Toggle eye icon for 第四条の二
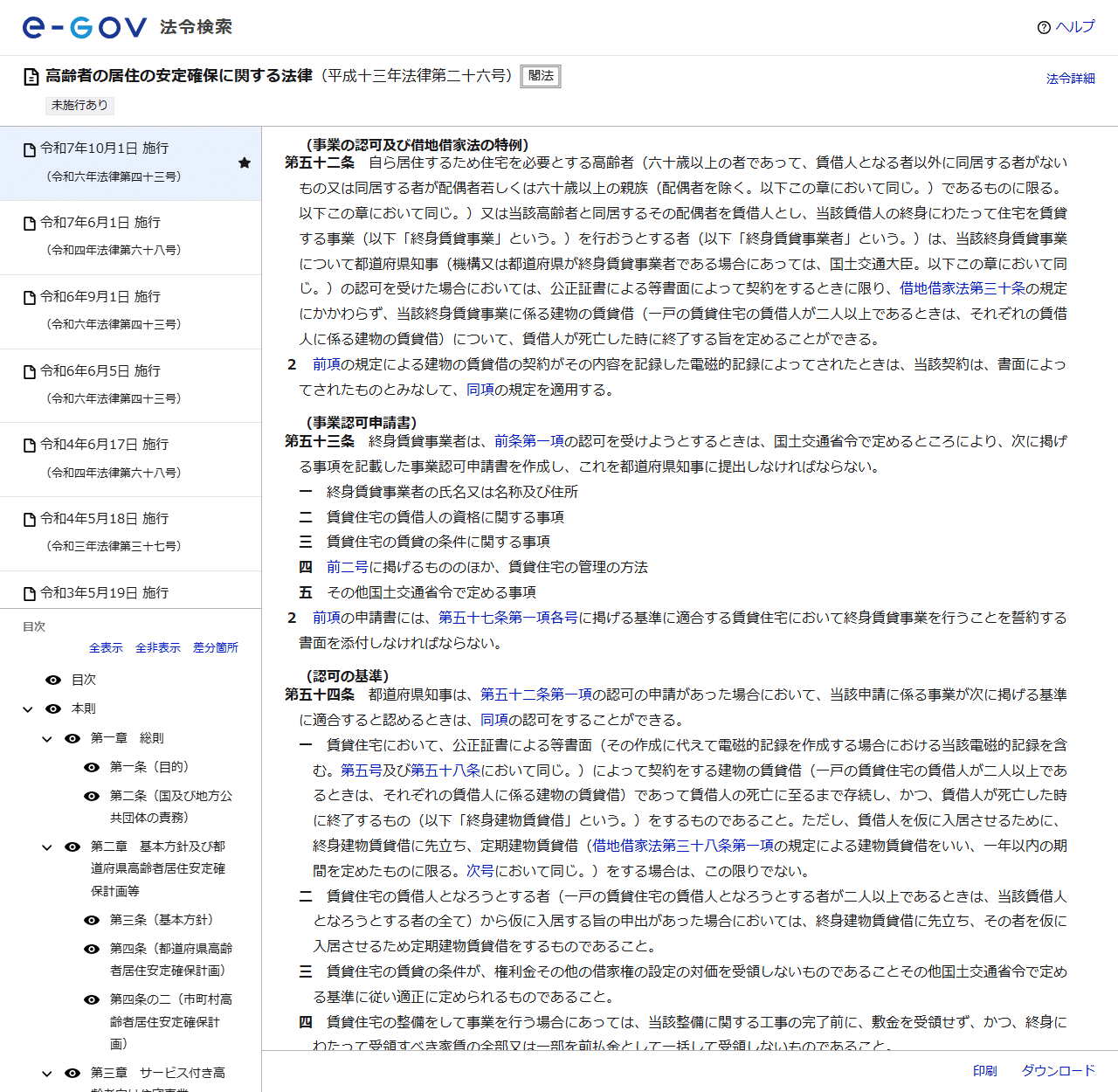 (92, 999)
